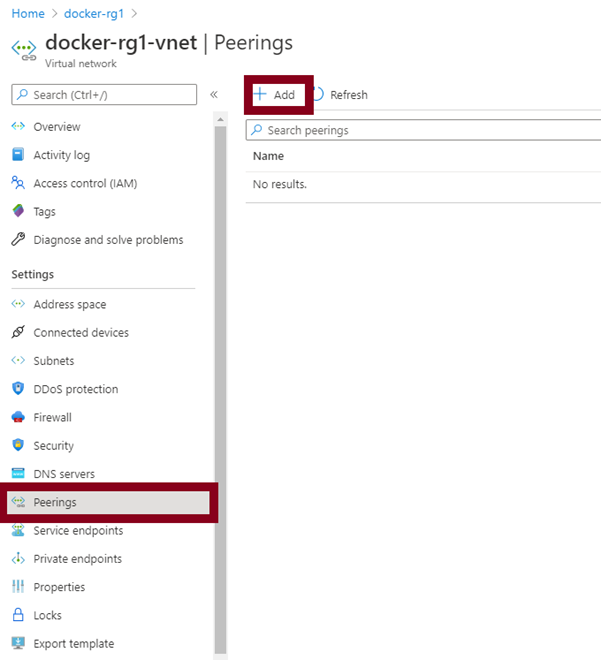Screen dimensions: 601x660
Task: Click the Properties sliders icon
Action: pos(18,586)
